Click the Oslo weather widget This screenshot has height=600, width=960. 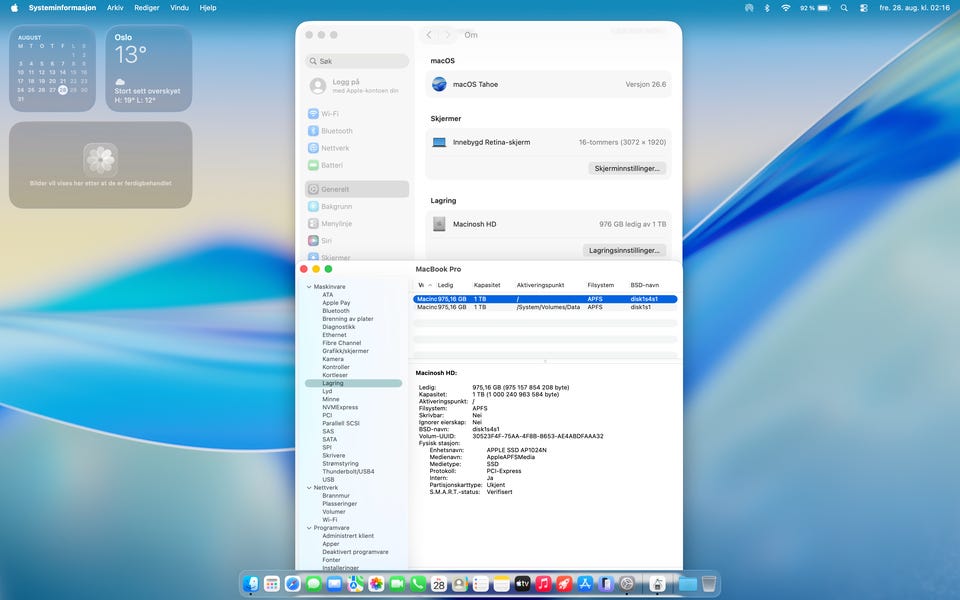tap(149, 69)
